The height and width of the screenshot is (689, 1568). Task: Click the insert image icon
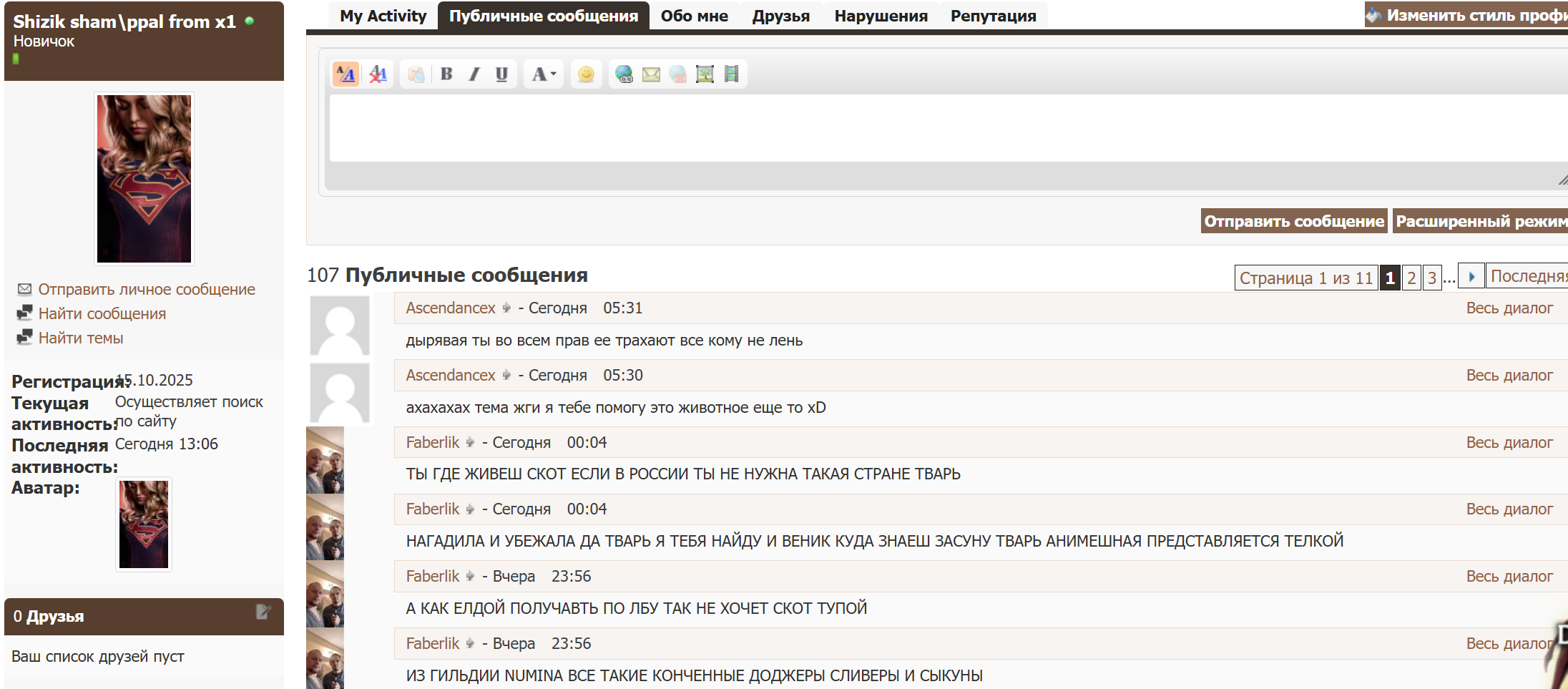pyautogui.click(x=705, y=74)
